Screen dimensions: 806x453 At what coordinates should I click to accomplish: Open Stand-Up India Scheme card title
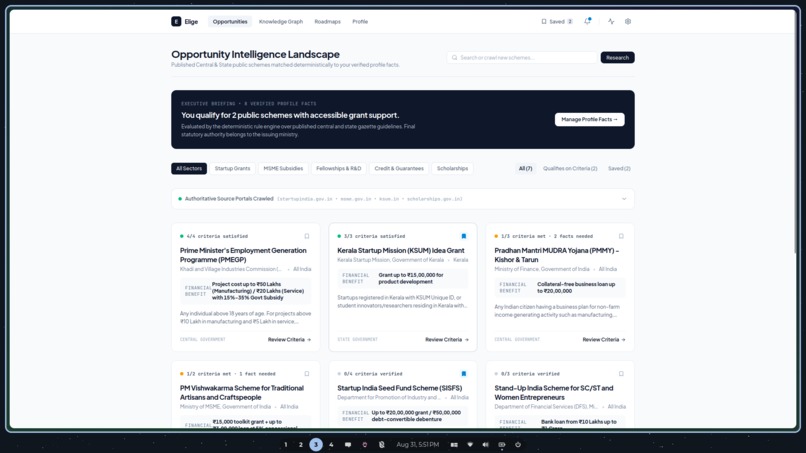tap(554, 393)
